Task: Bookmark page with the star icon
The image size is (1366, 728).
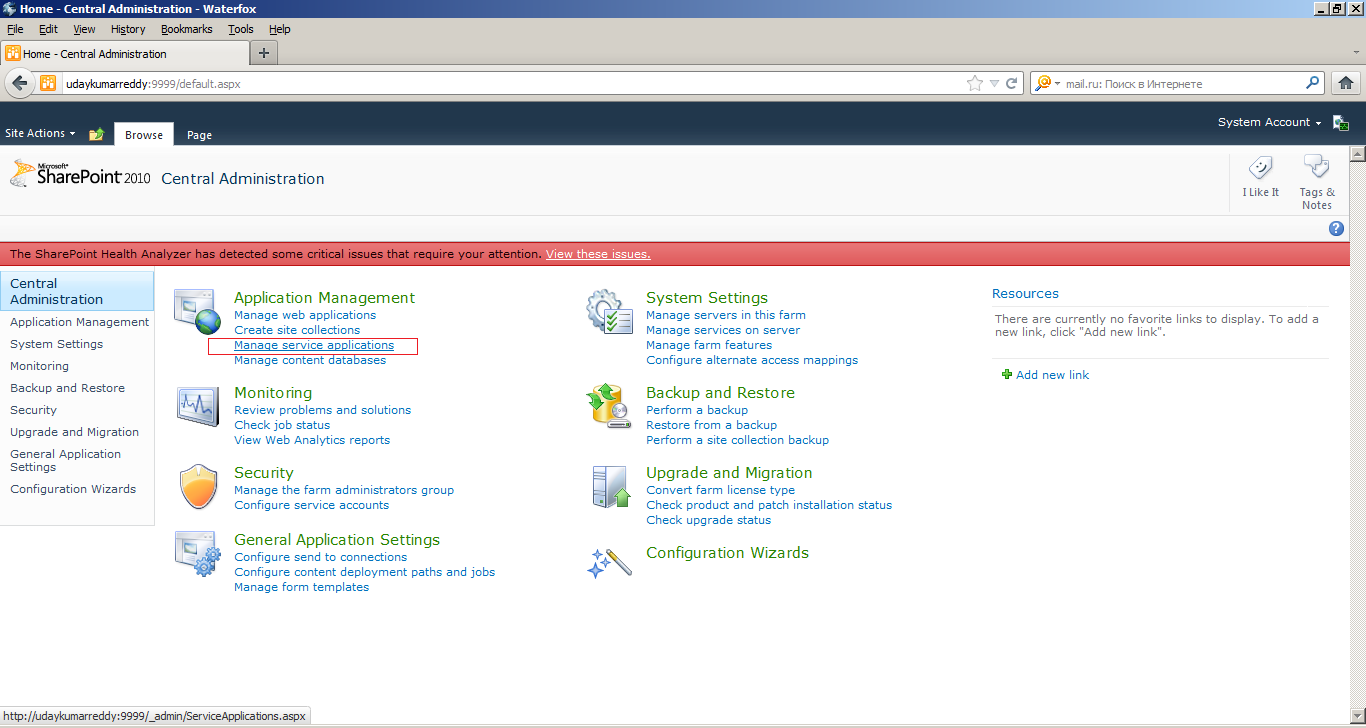Action: 975,84
